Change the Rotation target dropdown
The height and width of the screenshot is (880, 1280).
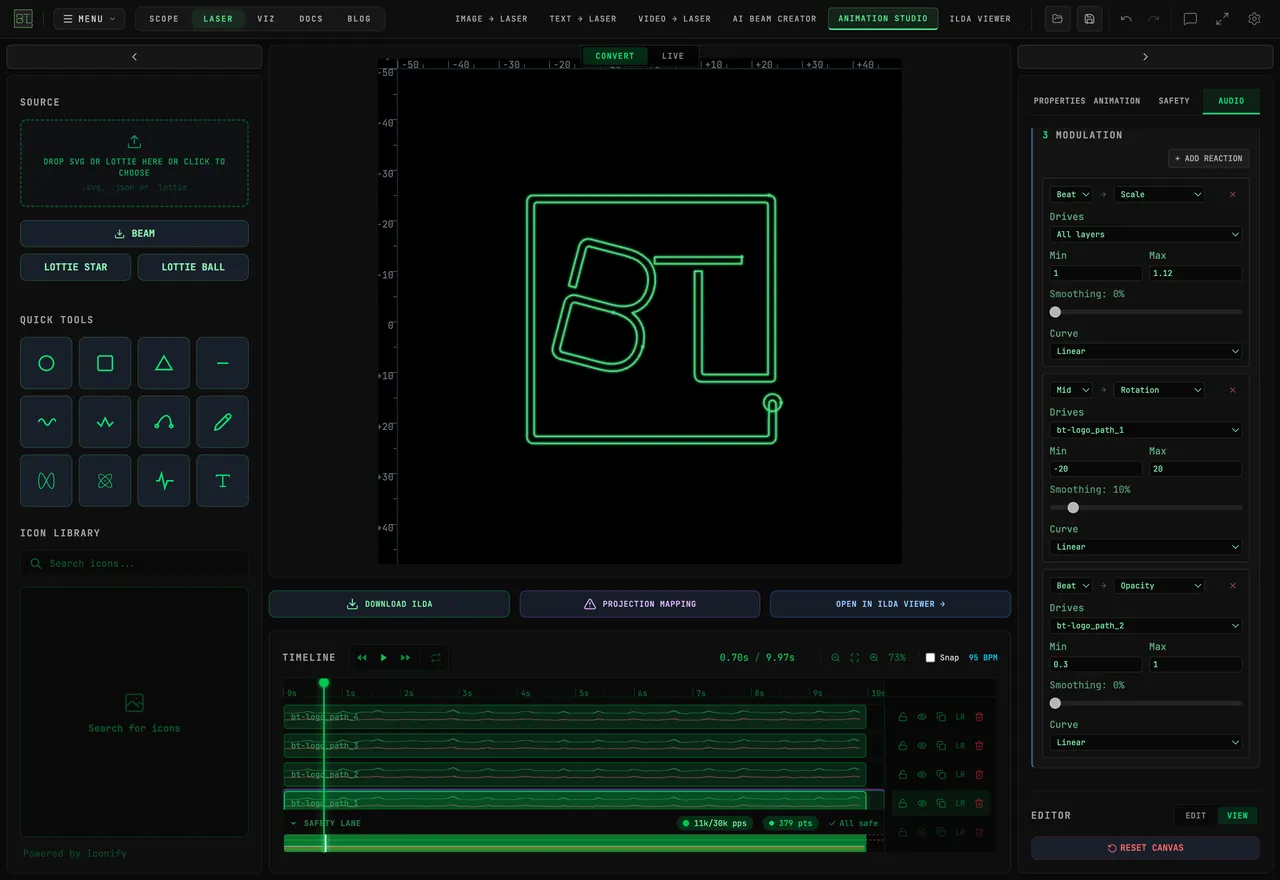[1159, 390]
